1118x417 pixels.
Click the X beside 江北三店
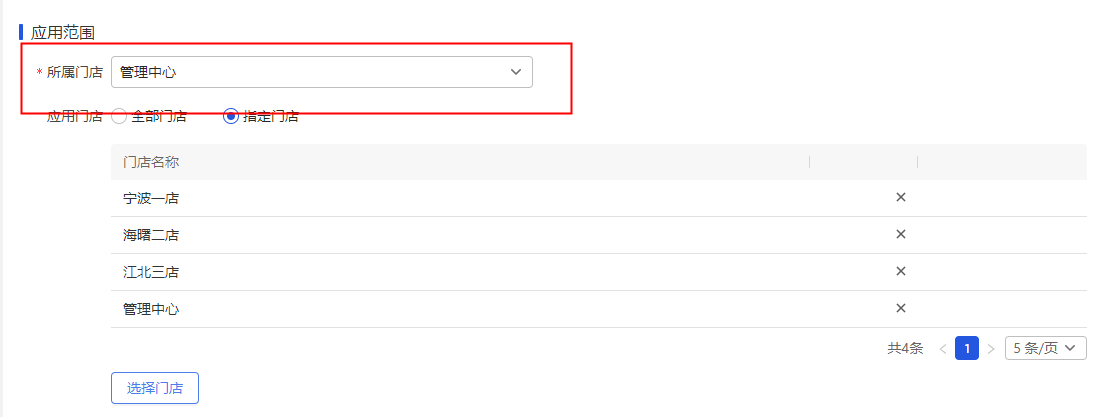900,271
